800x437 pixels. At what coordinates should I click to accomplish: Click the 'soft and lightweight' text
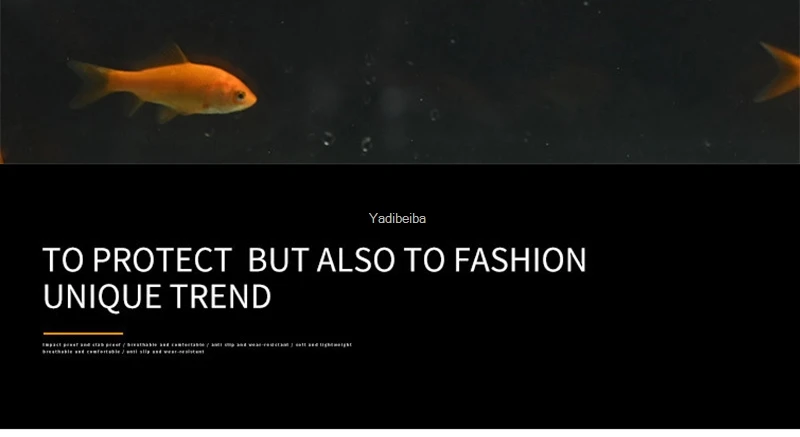tap(324, 345)
